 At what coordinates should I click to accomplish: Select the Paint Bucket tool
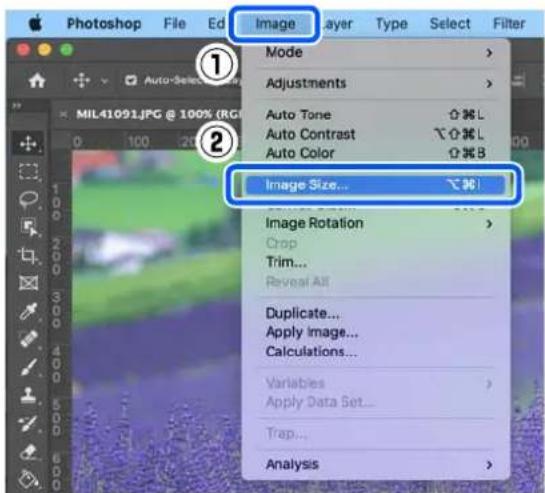(x=28, y=479)
